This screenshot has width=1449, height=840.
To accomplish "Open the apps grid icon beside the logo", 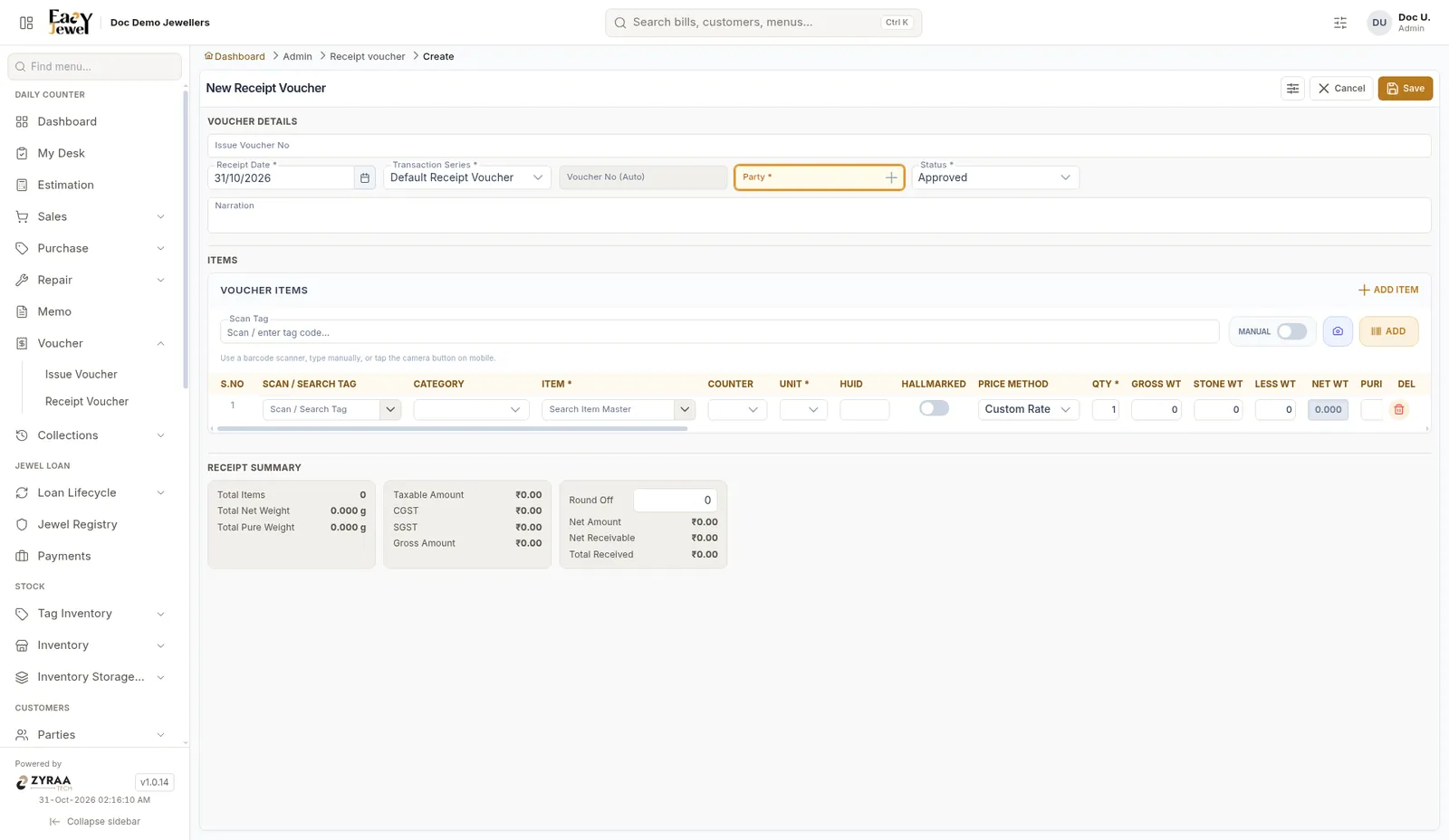I will (x=26, y=23).
